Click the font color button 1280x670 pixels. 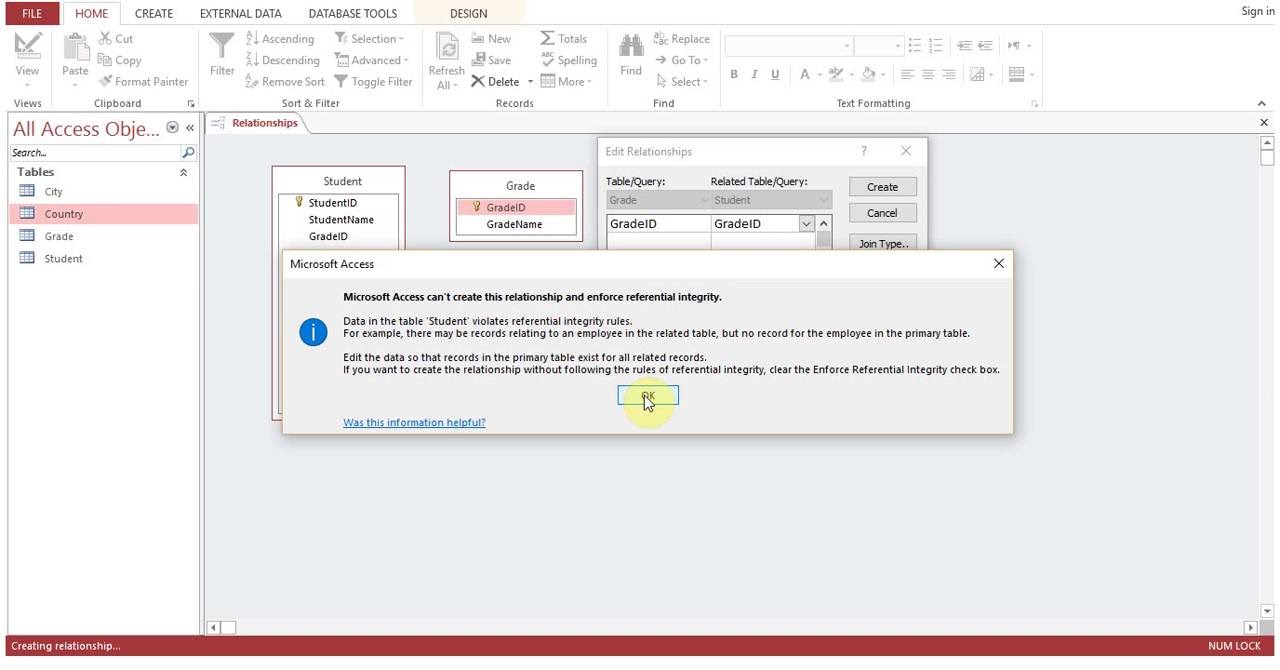click(805, 74)
